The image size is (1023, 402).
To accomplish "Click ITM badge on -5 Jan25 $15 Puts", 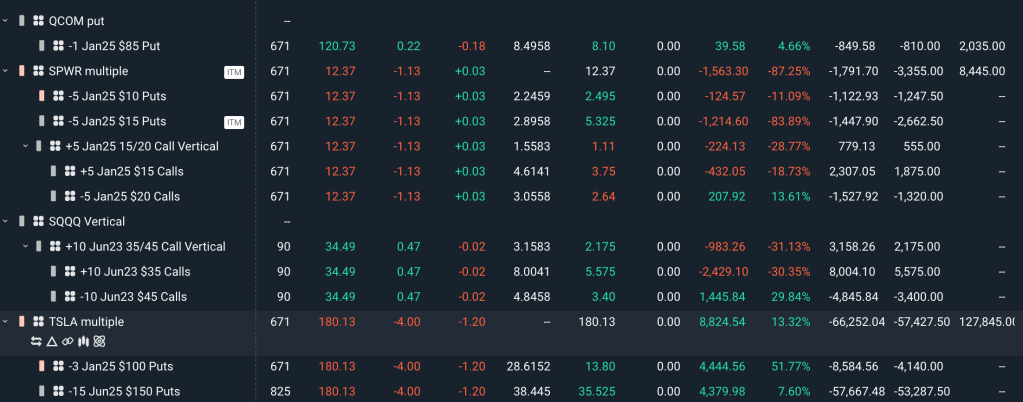I will pyautogui.click(x=234, y=121).
